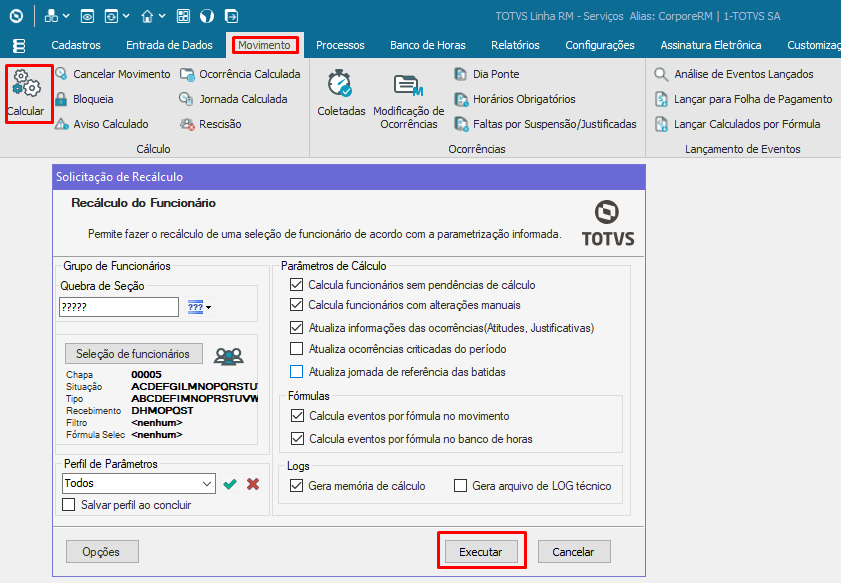The height and width of the screenshot is (583, 841).
Task: Open the Banco de Horas tab
Action: (427, 45)
